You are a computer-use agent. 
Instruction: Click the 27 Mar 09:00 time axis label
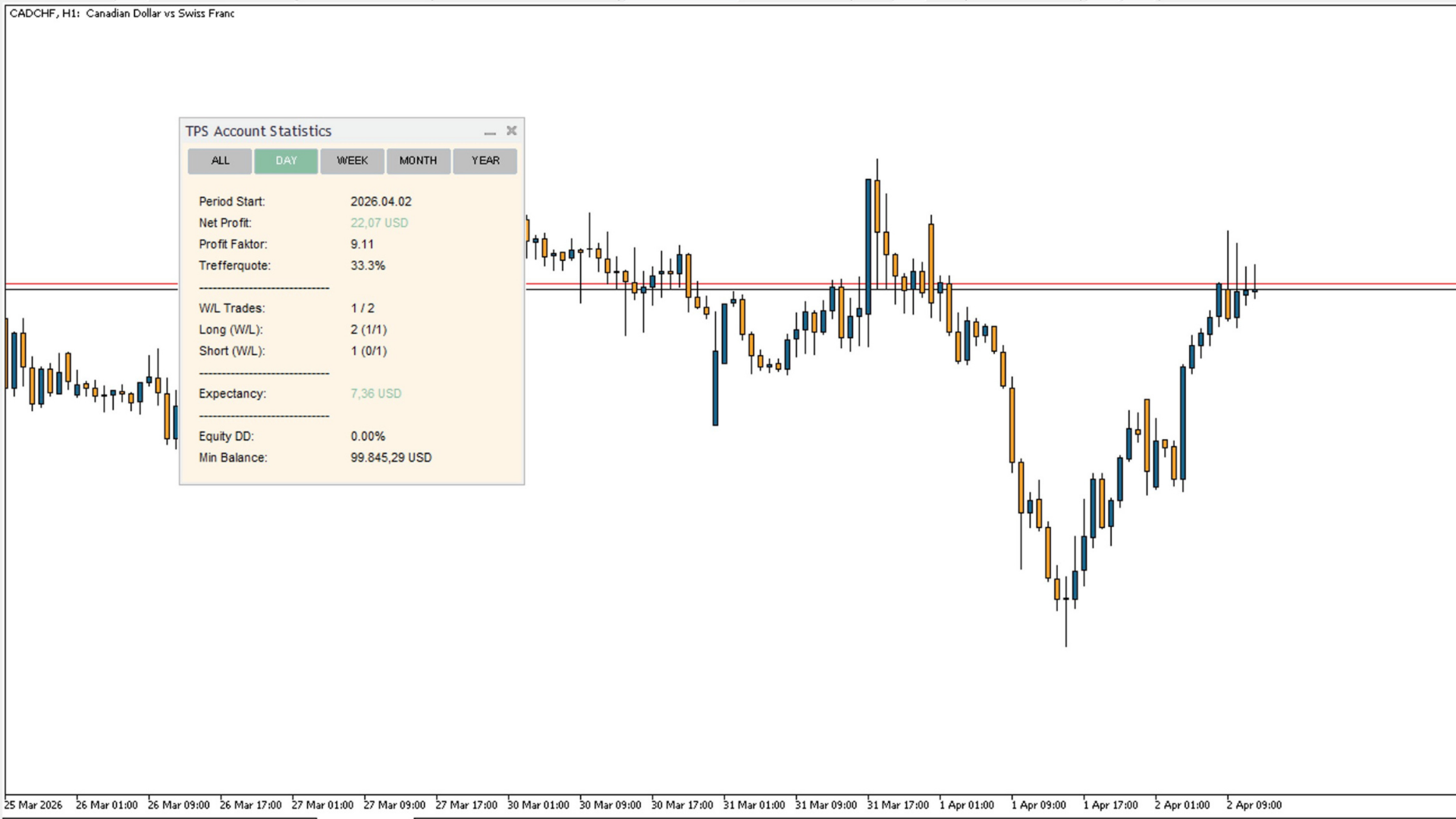click(x=394, y=805)
